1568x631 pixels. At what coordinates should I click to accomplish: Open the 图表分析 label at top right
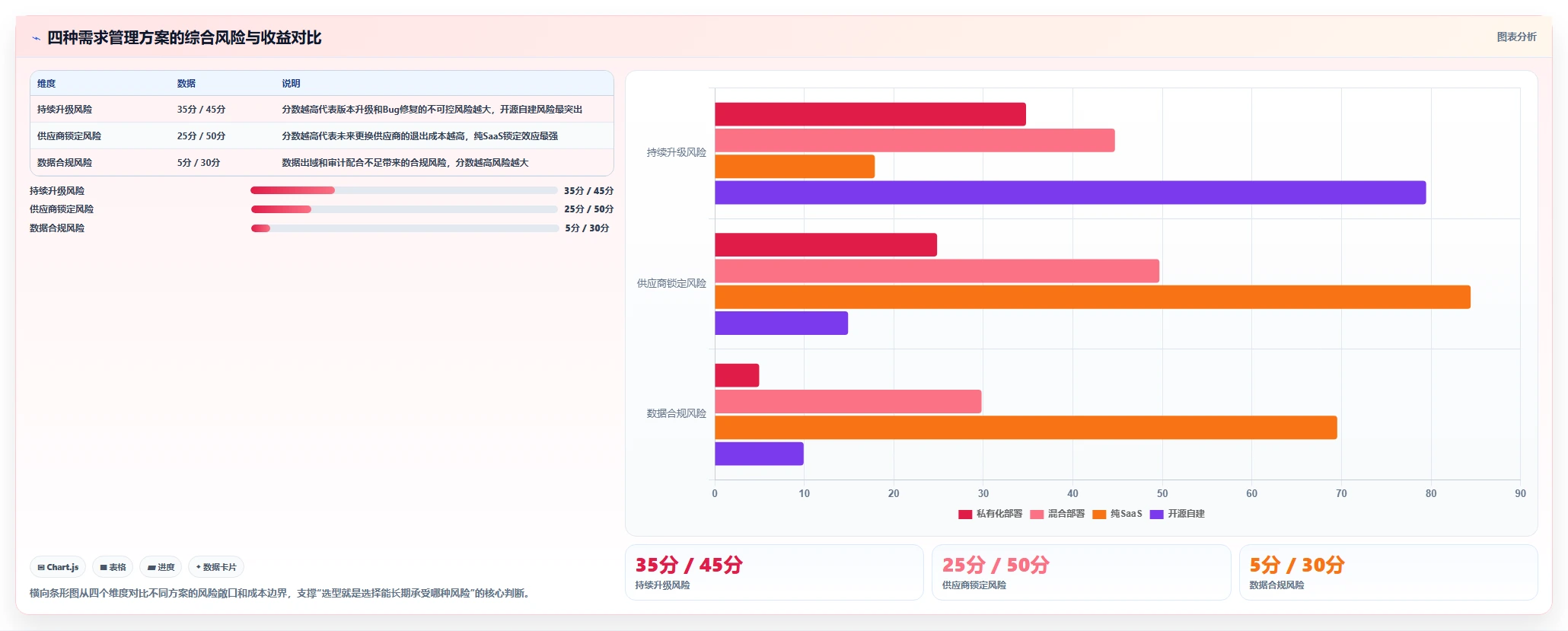click(1516, 37)
